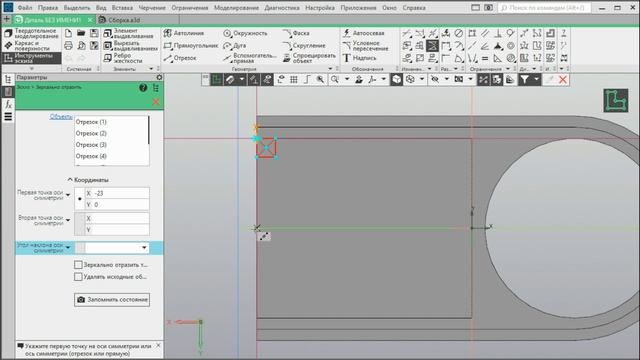Image resolution: width=640 pixels, height=360 pixels.
Task: Select the Окружность tool
Action: pyautogui.click(x=245, y=33)
